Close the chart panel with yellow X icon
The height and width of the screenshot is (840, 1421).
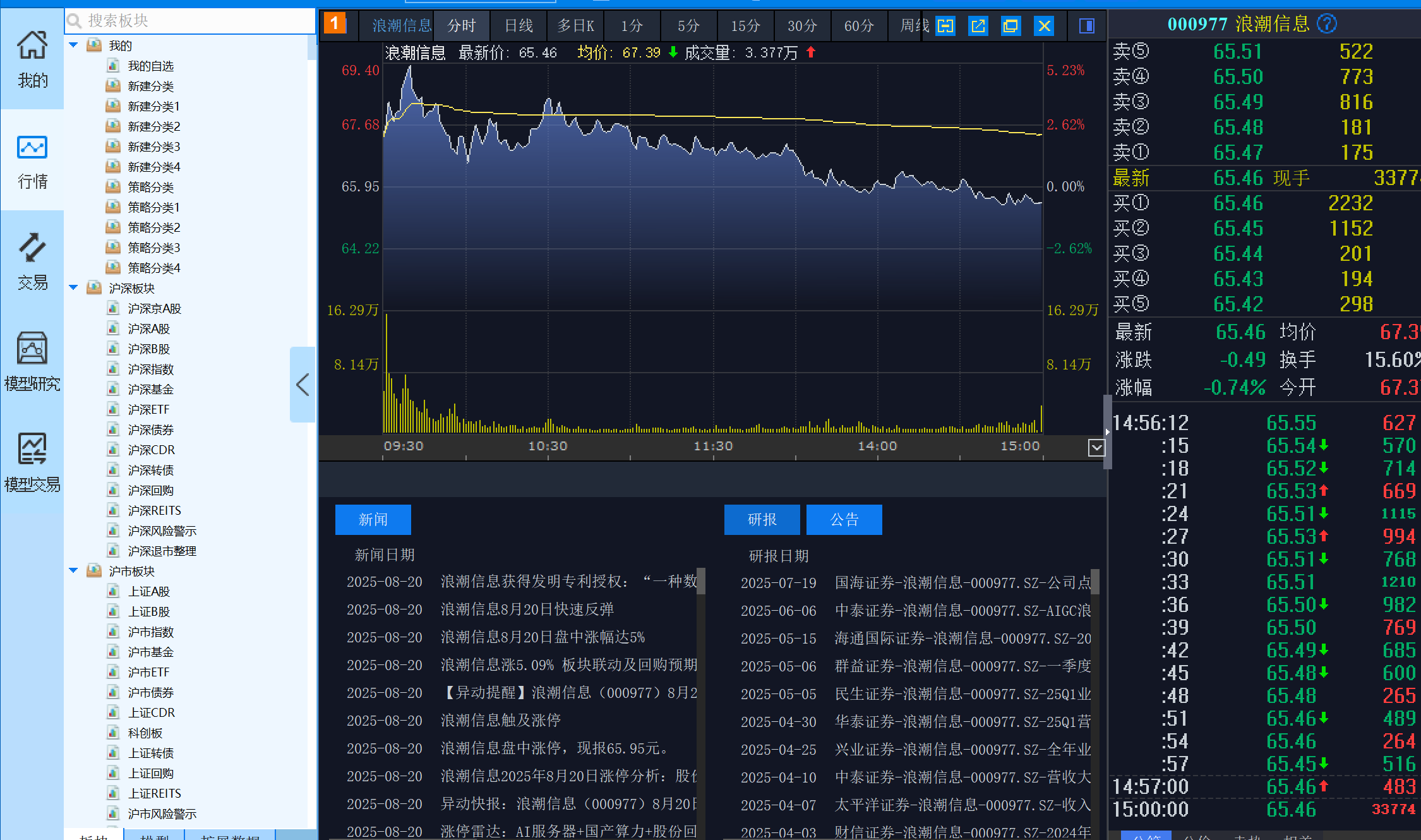(1044, 26)
